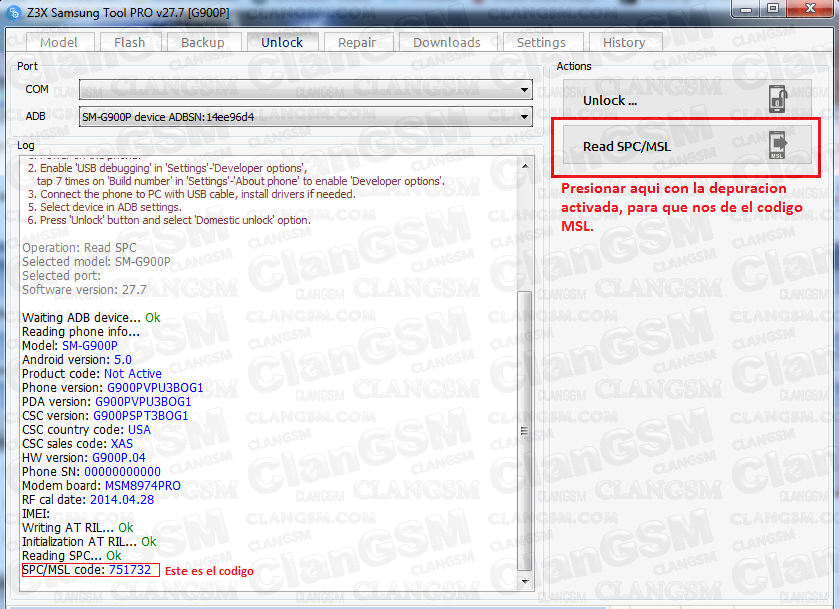The image size is (839, 609).
Task: Go to the Repair tab
Action: click(357, 42)
